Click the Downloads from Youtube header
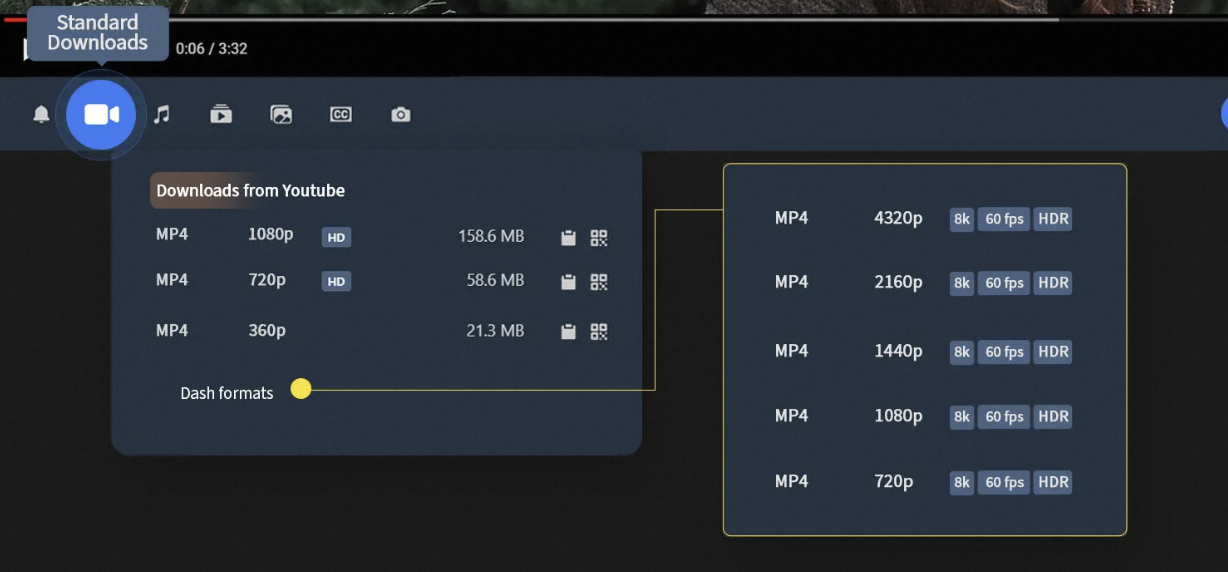 coord(250,190)
